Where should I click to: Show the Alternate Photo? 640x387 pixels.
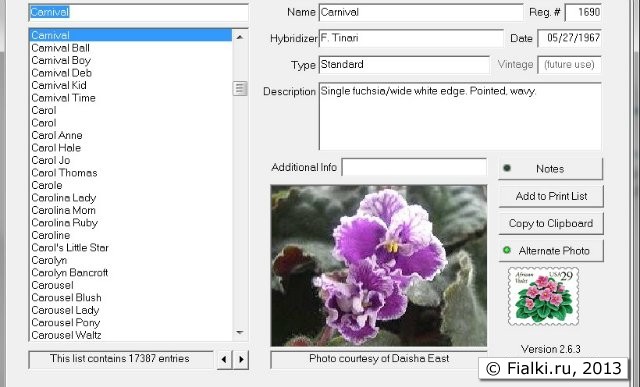[x=551, y=251]
